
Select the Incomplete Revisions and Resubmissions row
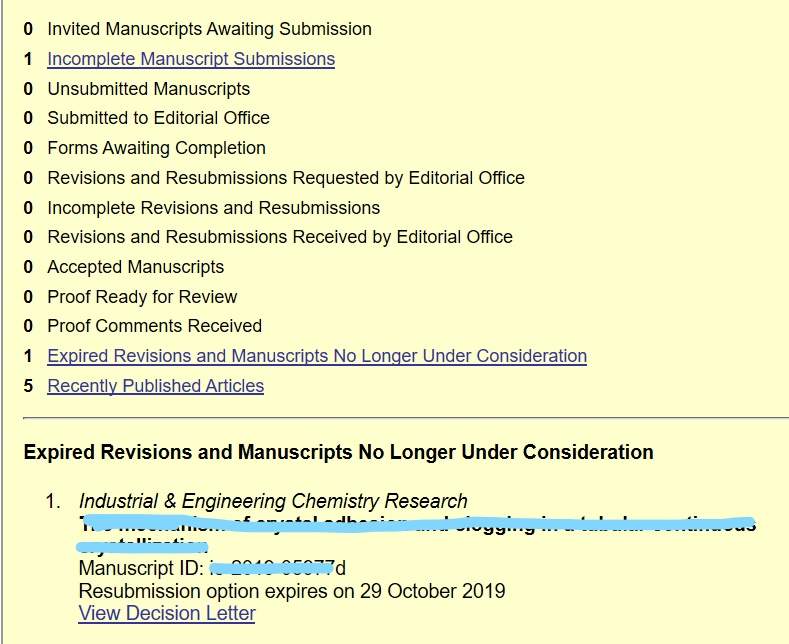213,208
